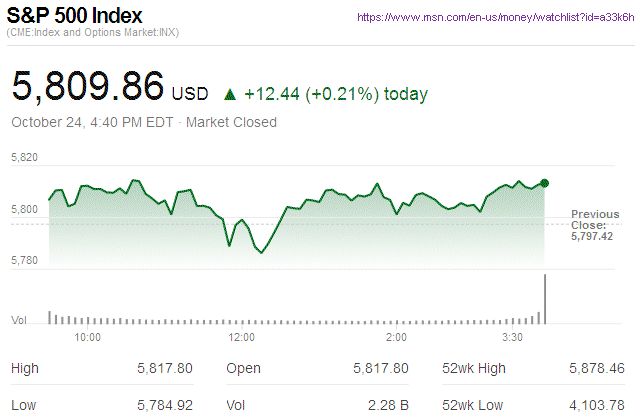Click the +12.44 (+0.21%) today change
This screenshot has height=420, width=640.
tap(336, 95)
